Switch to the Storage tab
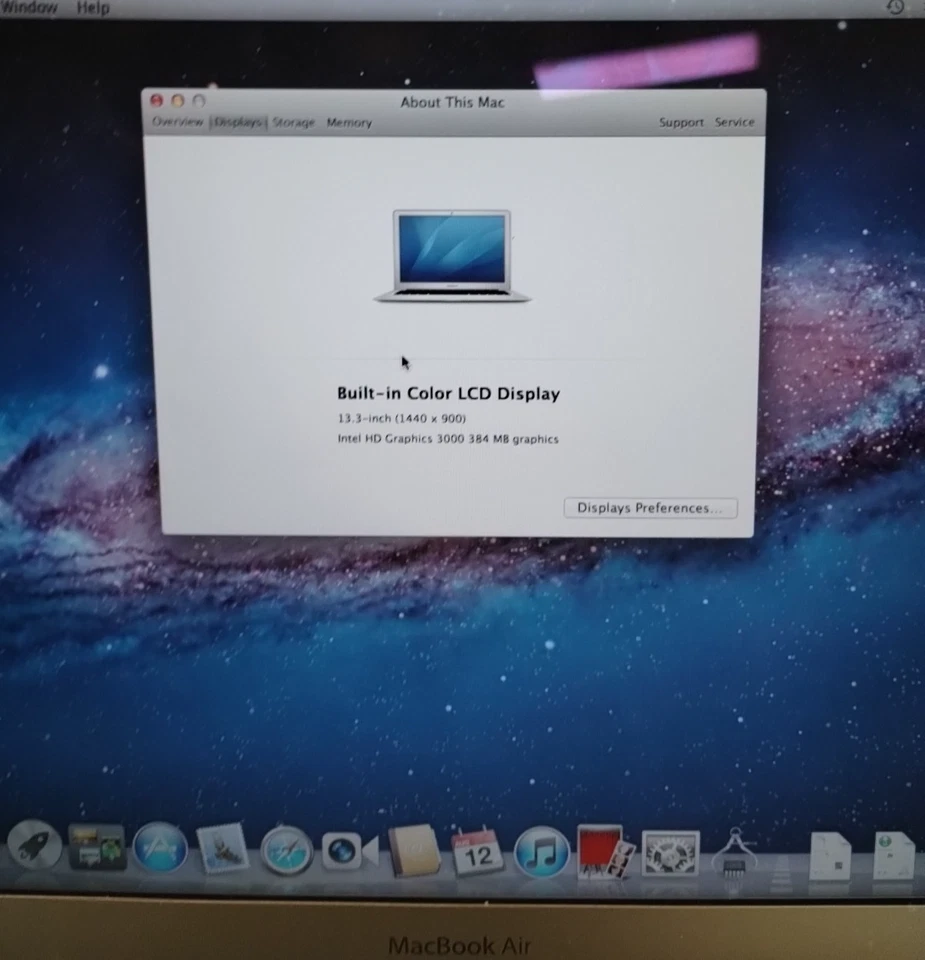 [292, 121]
